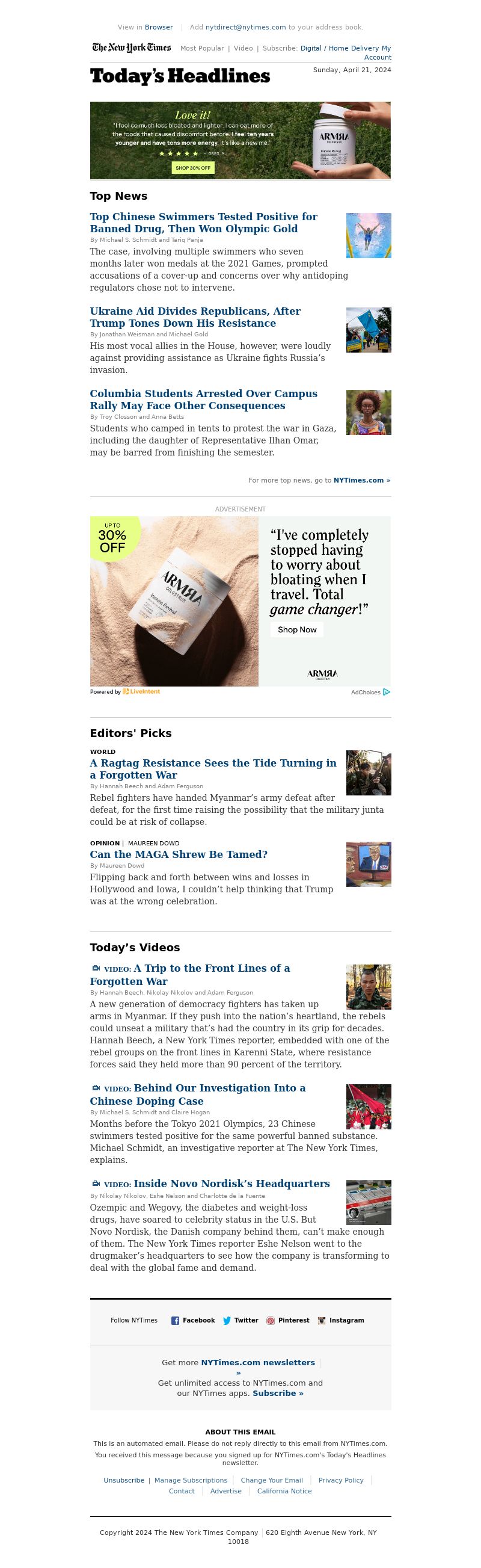Click the Can the MAGA Shrew Be Tamed headline

pyautogui.click(x=179, y=854)
